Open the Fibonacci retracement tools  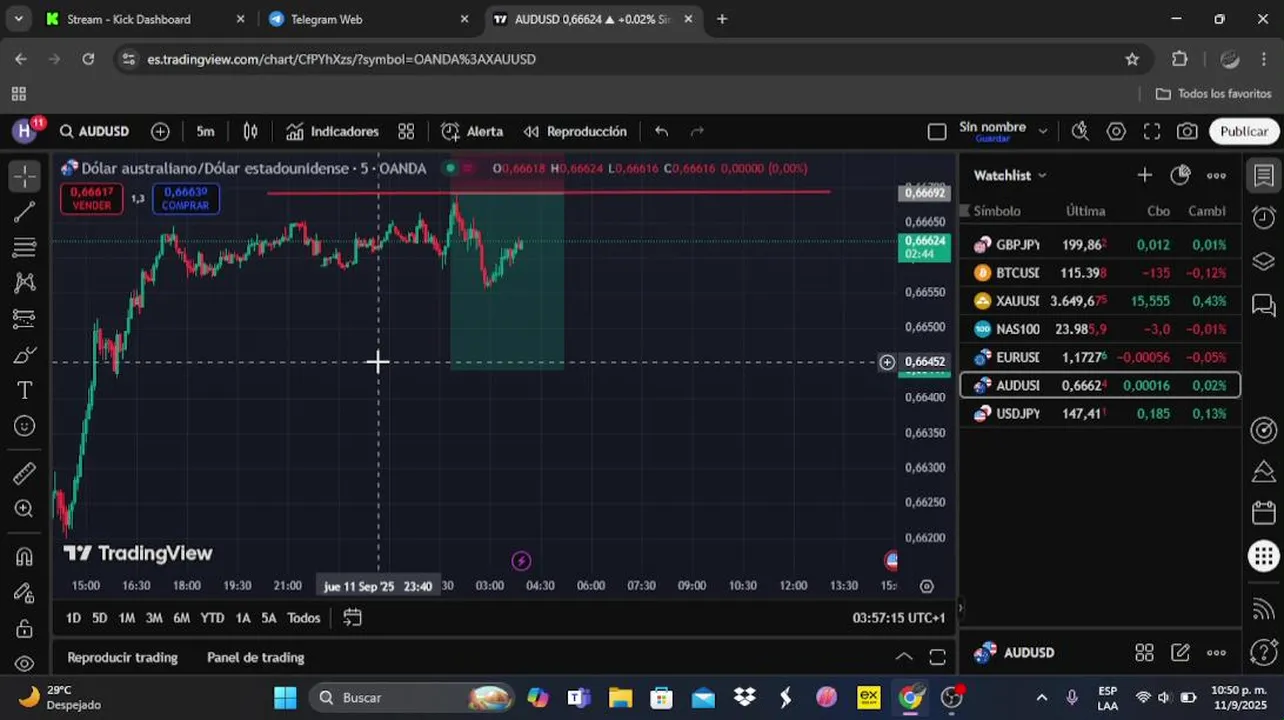coord(25,247)
